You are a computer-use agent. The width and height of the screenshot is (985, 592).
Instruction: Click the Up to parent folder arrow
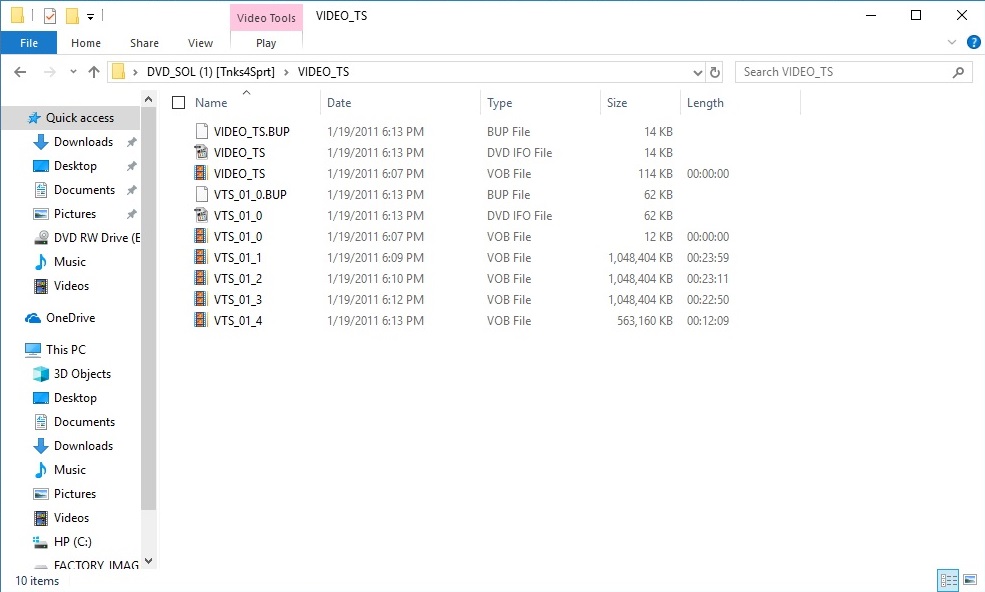point(94,72)
